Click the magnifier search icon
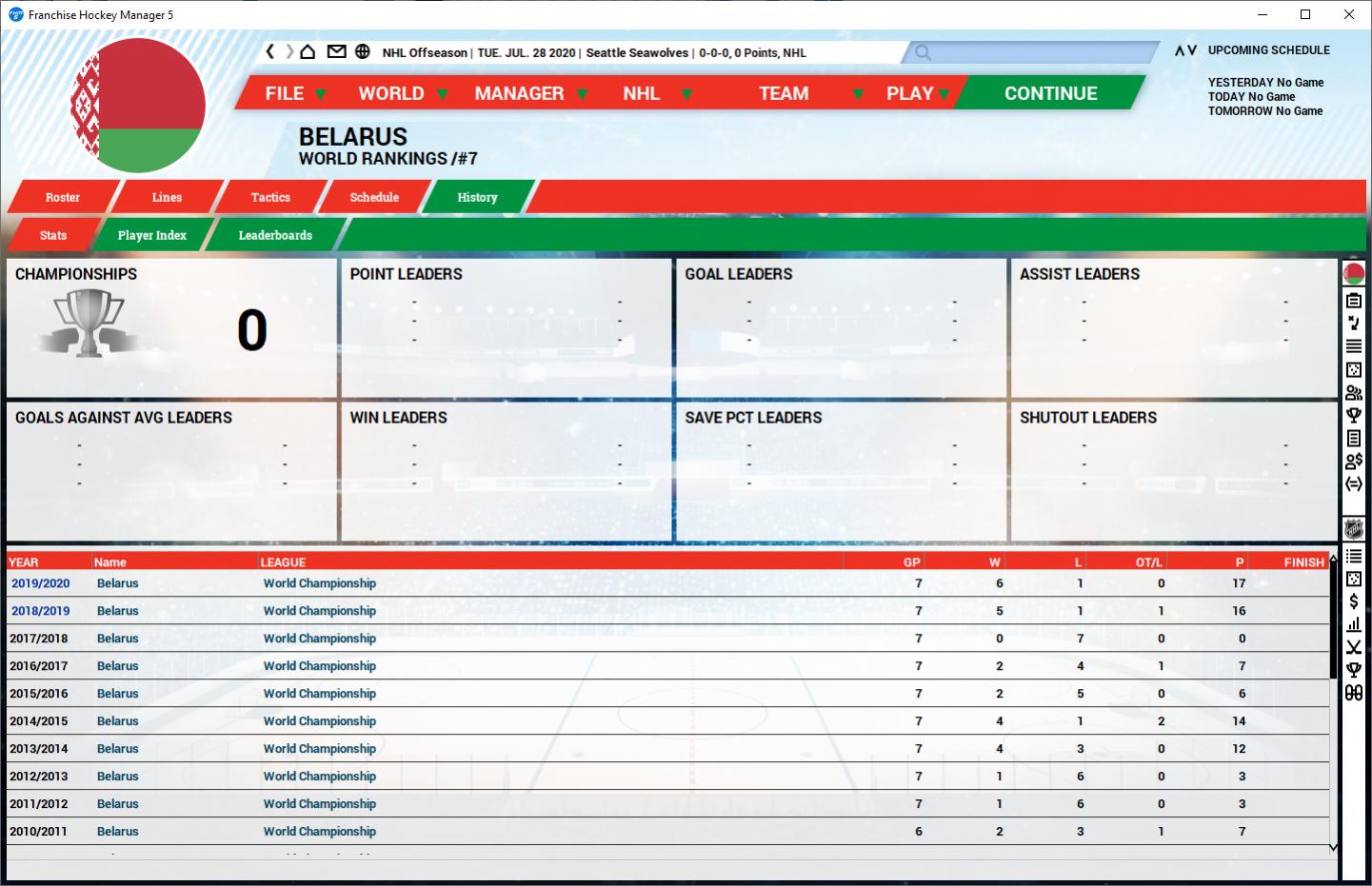 (x=923, y=52)
